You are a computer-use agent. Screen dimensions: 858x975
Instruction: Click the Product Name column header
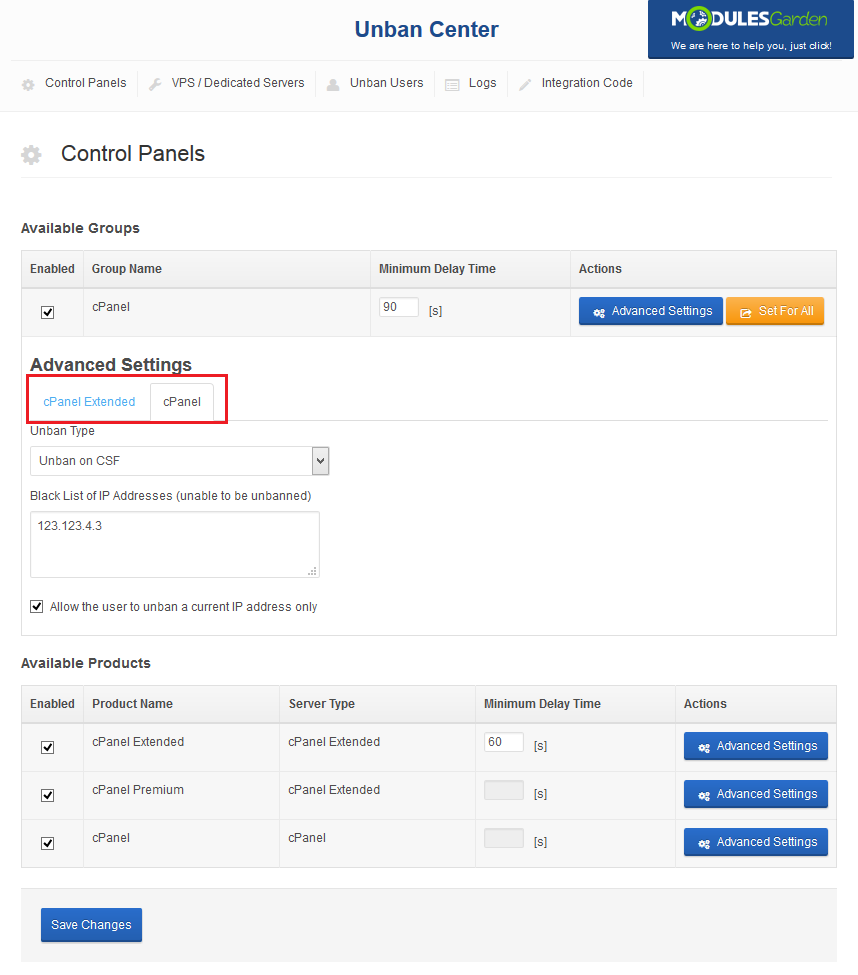tap(132, 703)
